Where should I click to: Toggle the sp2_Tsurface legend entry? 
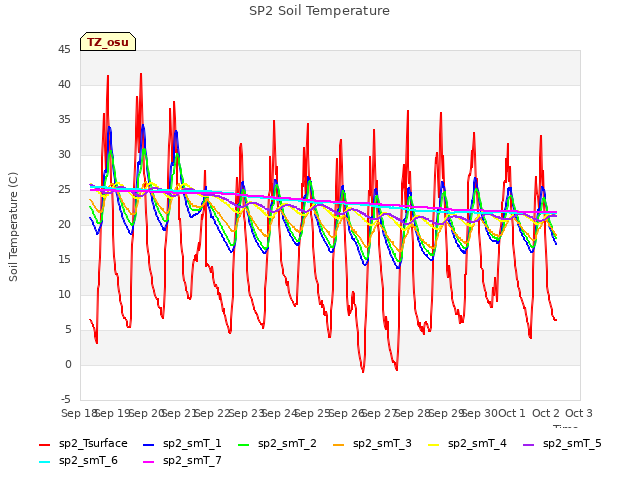(x=83, y=443)
